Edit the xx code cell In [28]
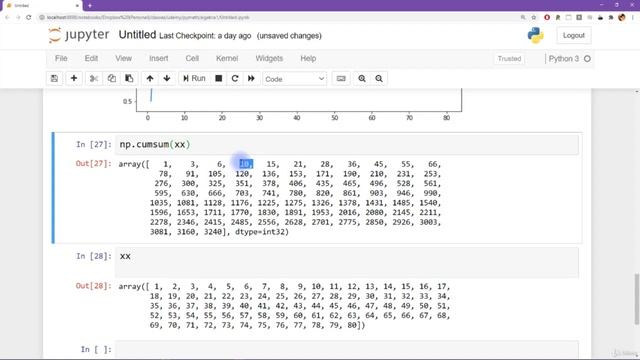 tap(347, 262)
